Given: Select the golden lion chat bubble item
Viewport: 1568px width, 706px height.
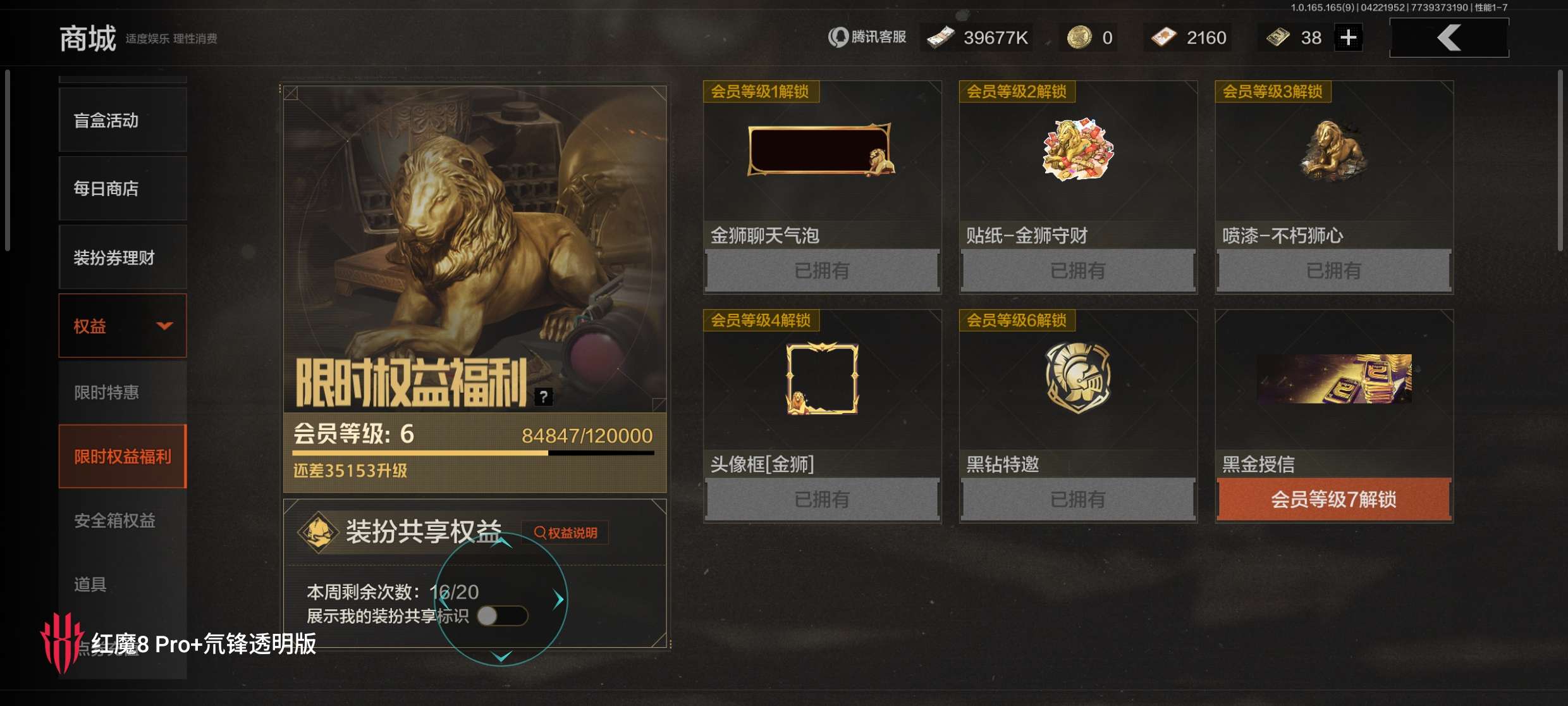Looking at the screenshot, I should (x=822, y=149).
